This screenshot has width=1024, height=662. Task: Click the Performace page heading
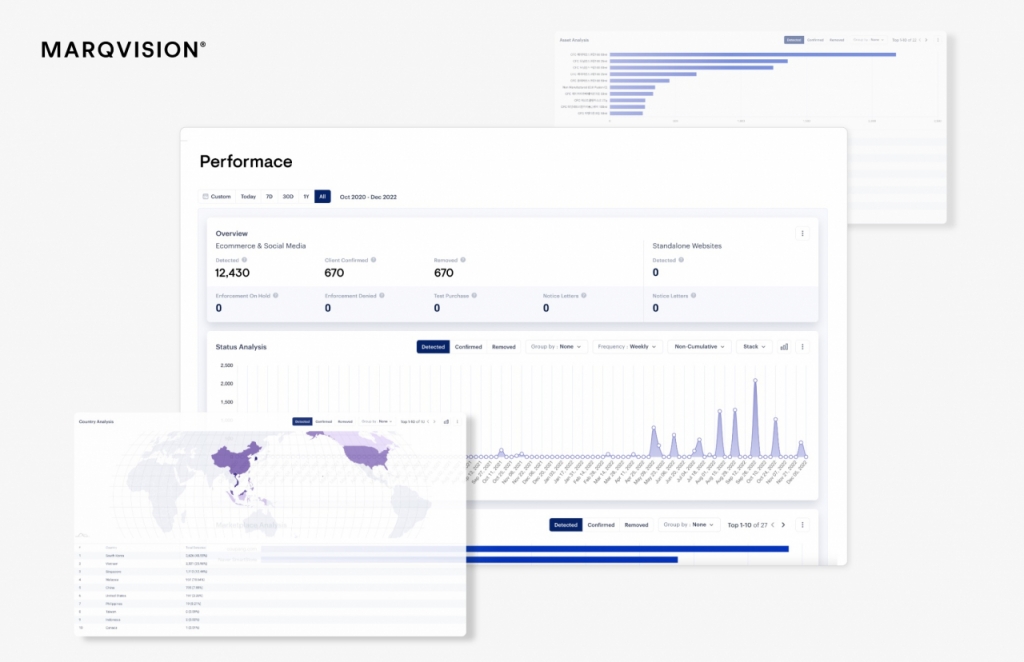click(246, 161)
